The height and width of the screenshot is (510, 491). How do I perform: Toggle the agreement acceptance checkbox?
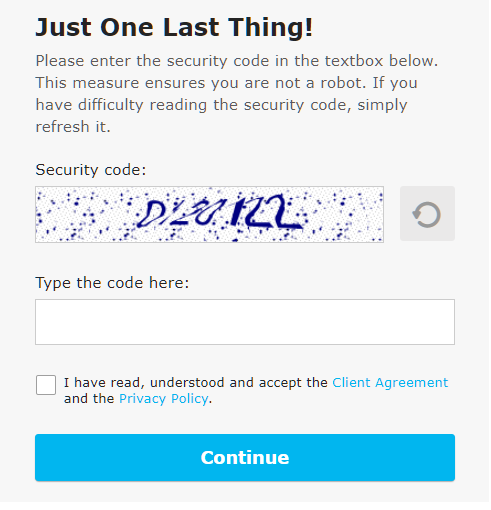pos(46,386)
